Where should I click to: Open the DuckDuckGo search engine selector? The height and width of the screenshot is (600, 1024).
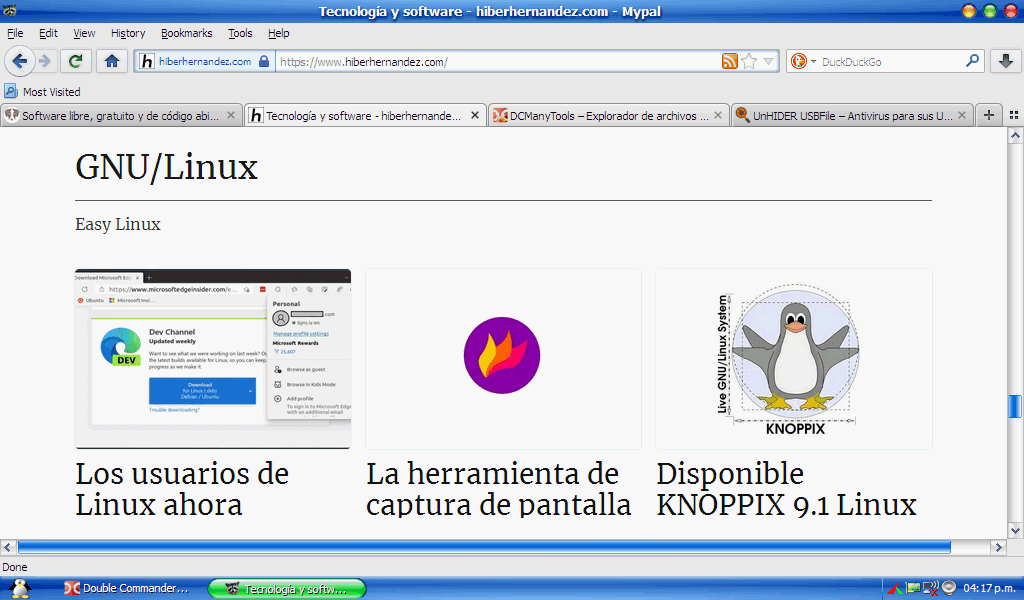tap(803, 61)
